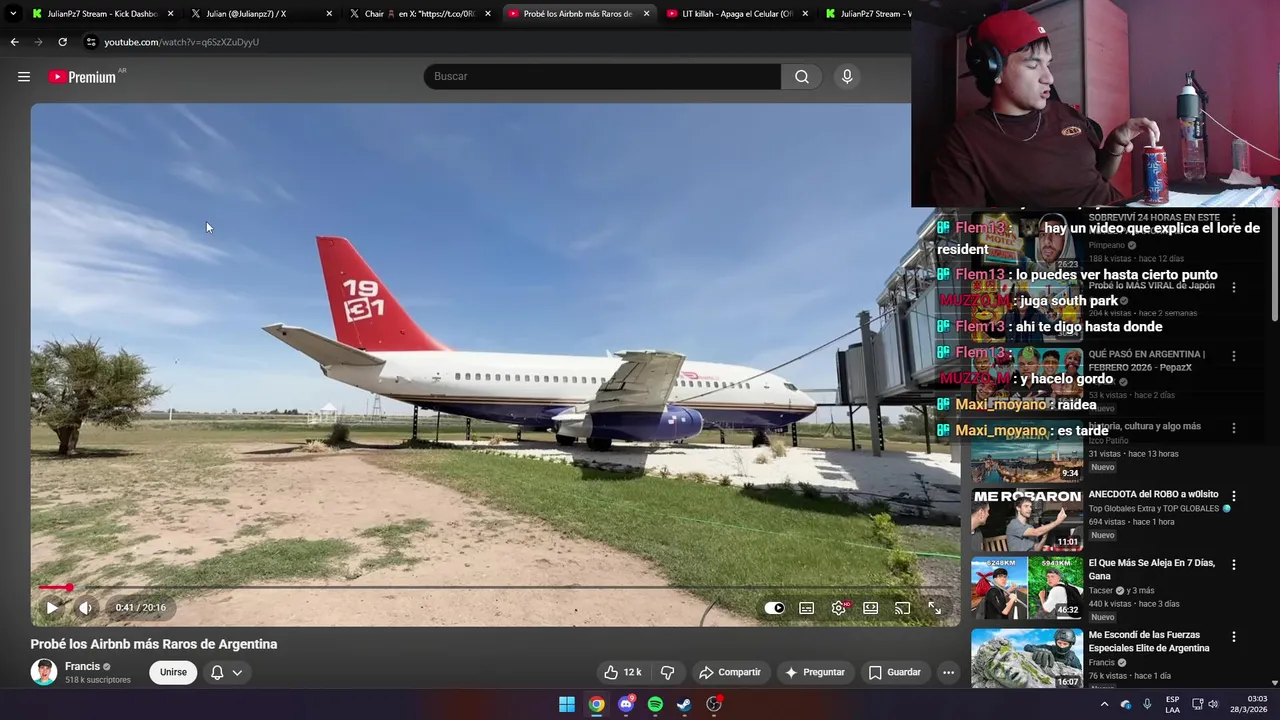Viewport: 1280px width, 720px height.
Task: Join the channel with Unirse button
Action: pos(173,672)
